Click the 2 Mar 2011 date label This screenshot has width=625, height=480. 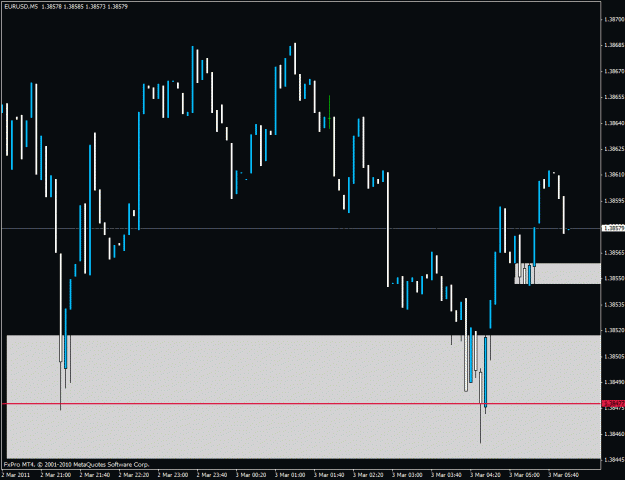point(16,475)
